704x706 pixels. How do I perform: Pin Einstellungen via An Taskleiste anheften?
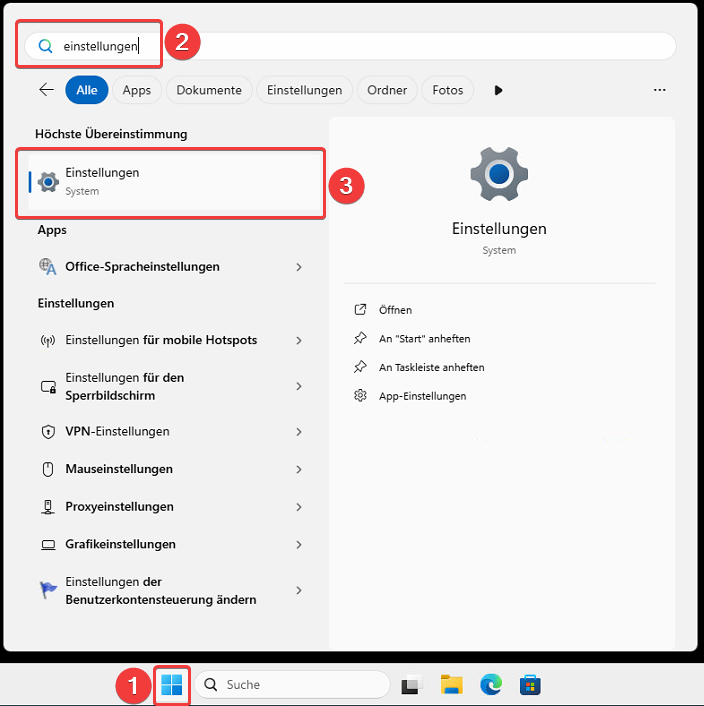point(431,367)
